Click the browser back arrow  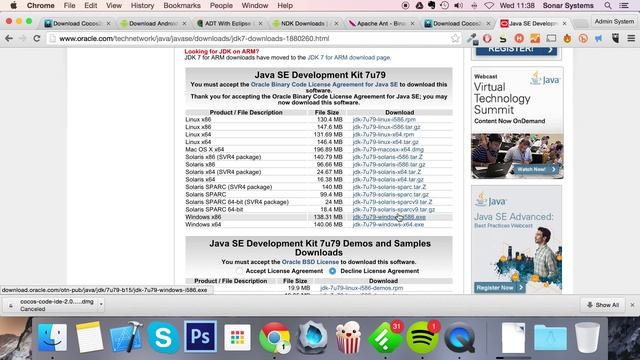coord(9,38)
